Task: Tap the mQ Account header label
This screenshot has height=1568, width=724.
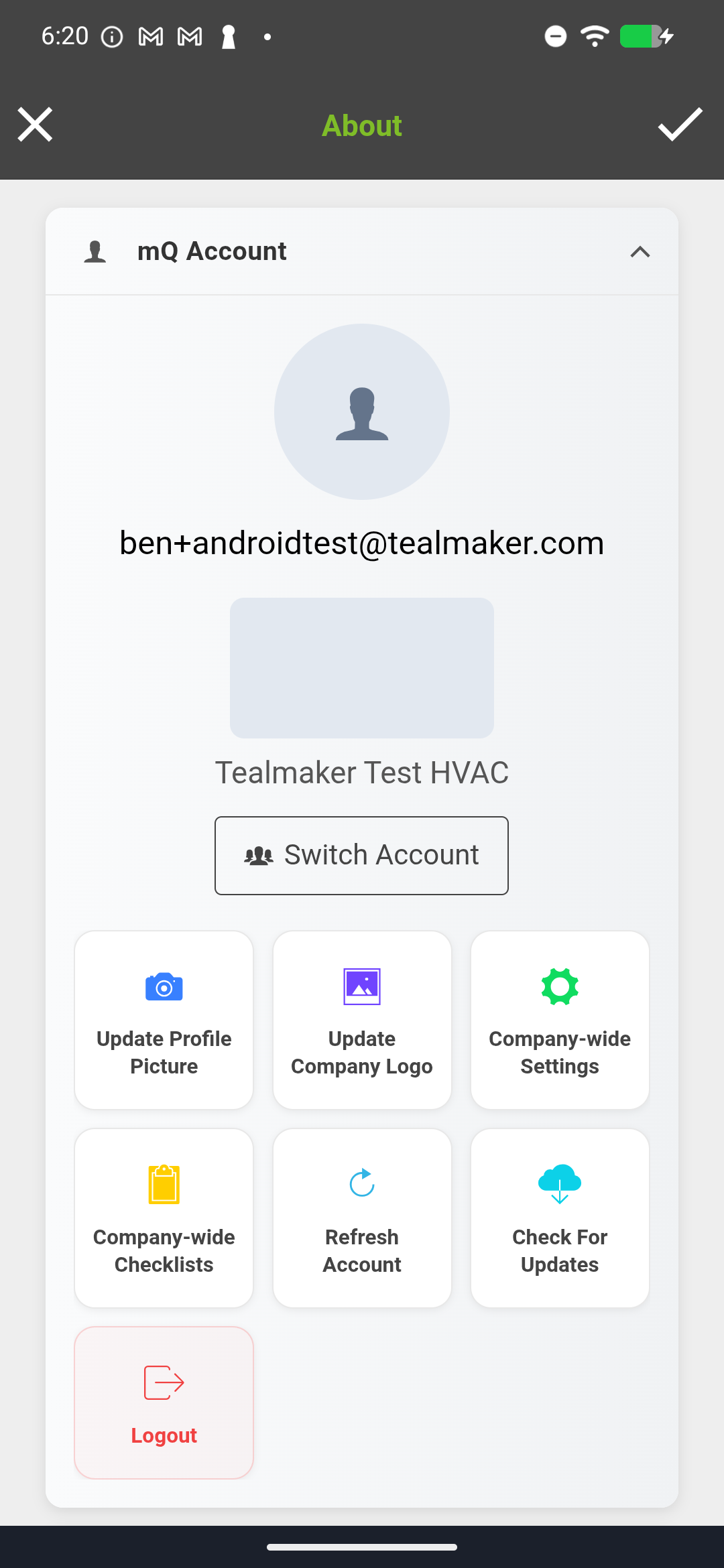Action: click(212, 251)
